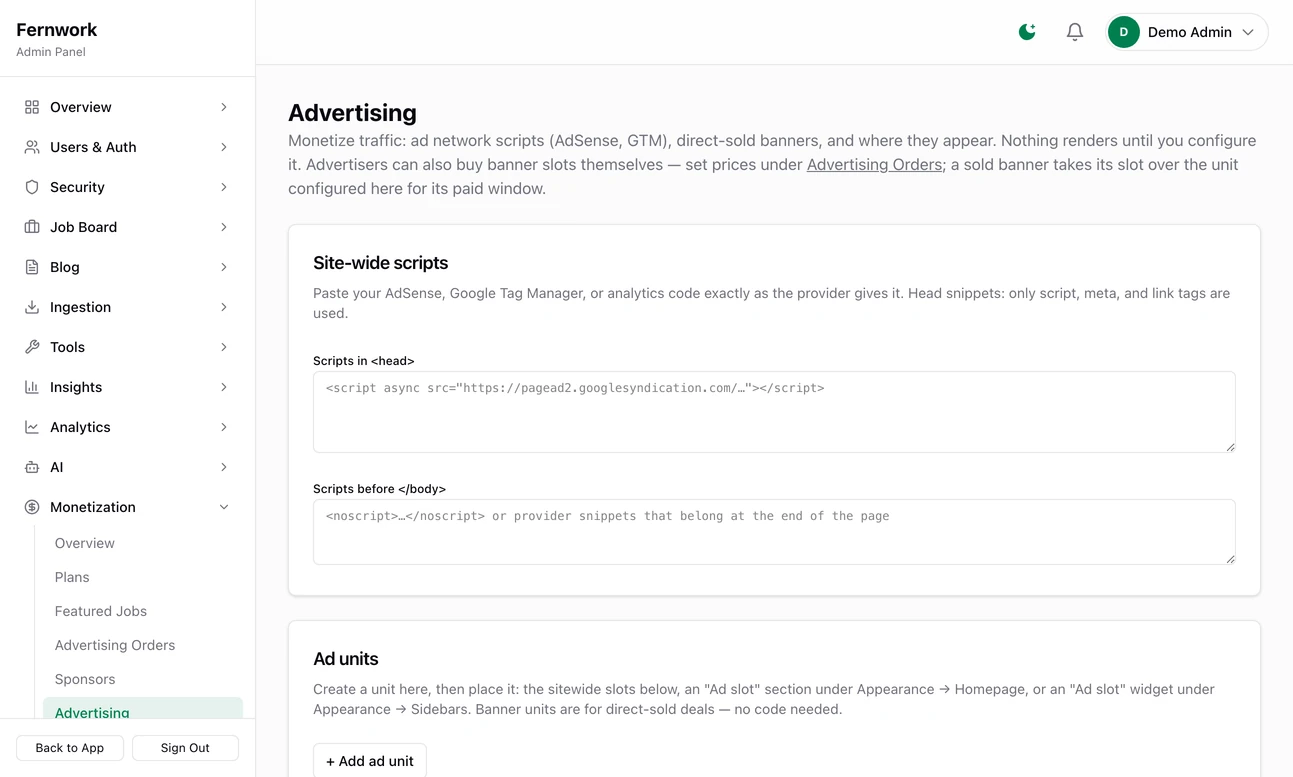Click the AI robot icon

(x=32, y=467)
